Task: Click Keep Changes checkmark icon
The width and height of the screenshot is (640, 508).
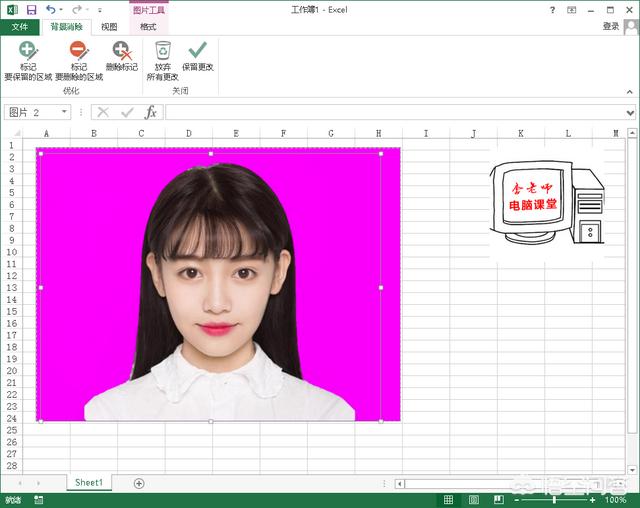Action: pyautogui.click(x=198, y=51)
